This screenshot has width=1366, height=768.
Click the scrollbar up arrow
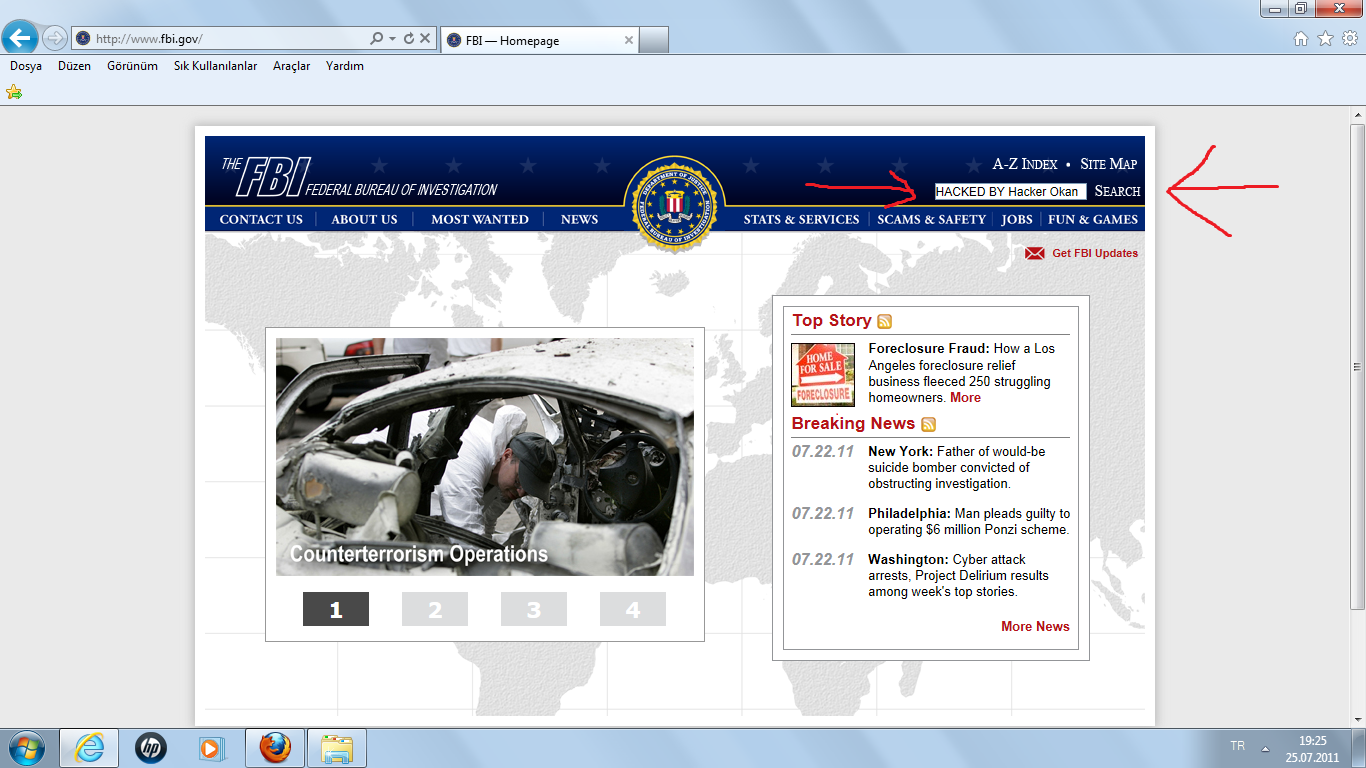1357,115
